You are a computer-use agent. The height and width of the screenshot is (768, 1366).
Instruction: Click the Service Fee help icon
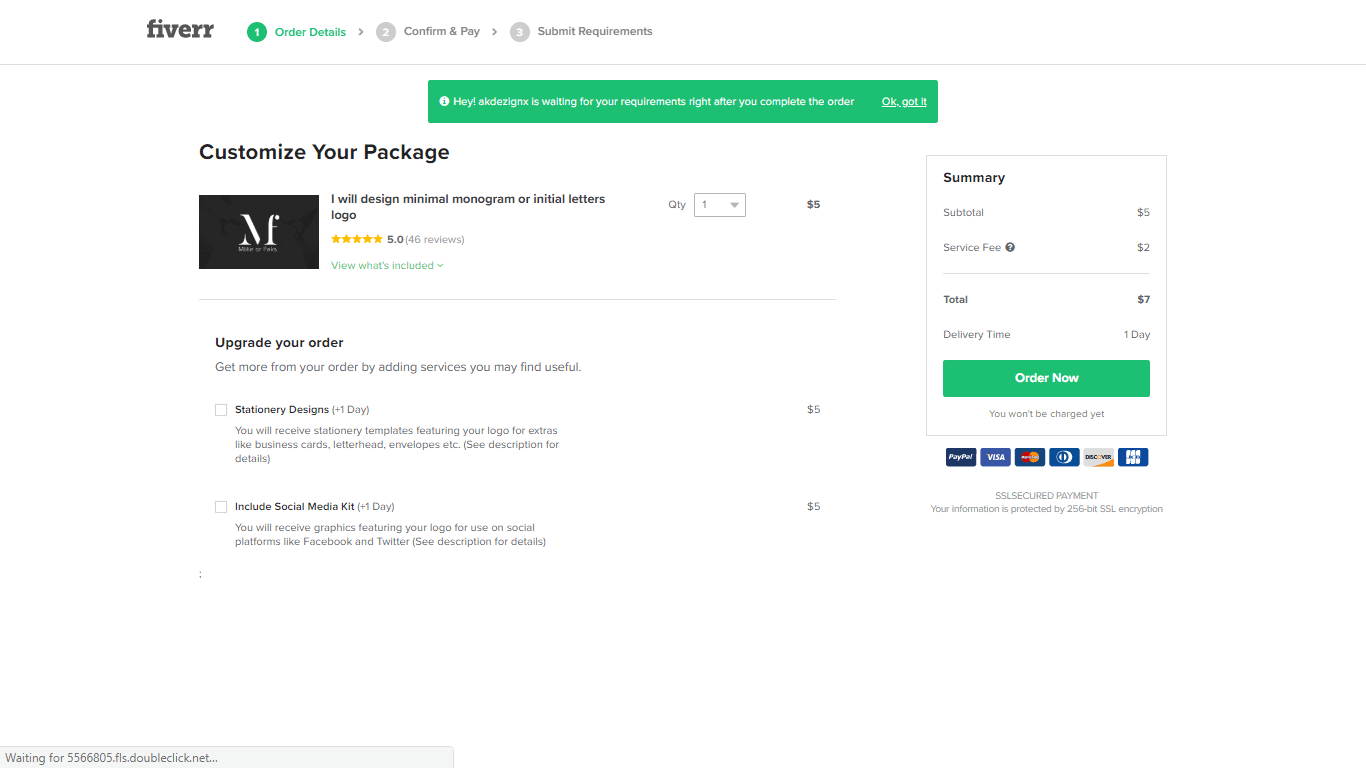pos(1010,247)
